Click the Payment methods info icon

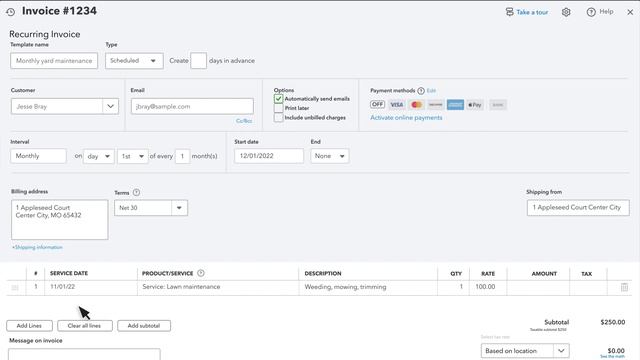pyautogui.click(x=421, y=91)
